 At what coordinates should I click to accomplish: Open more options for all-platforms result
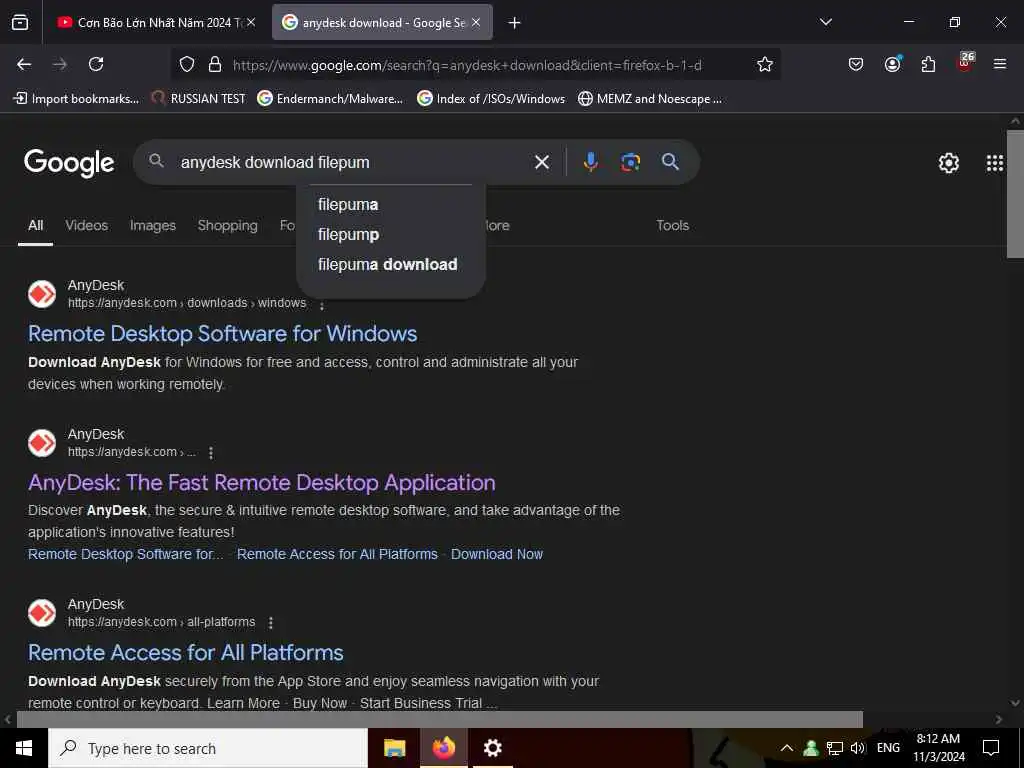[x=270, y=623]
